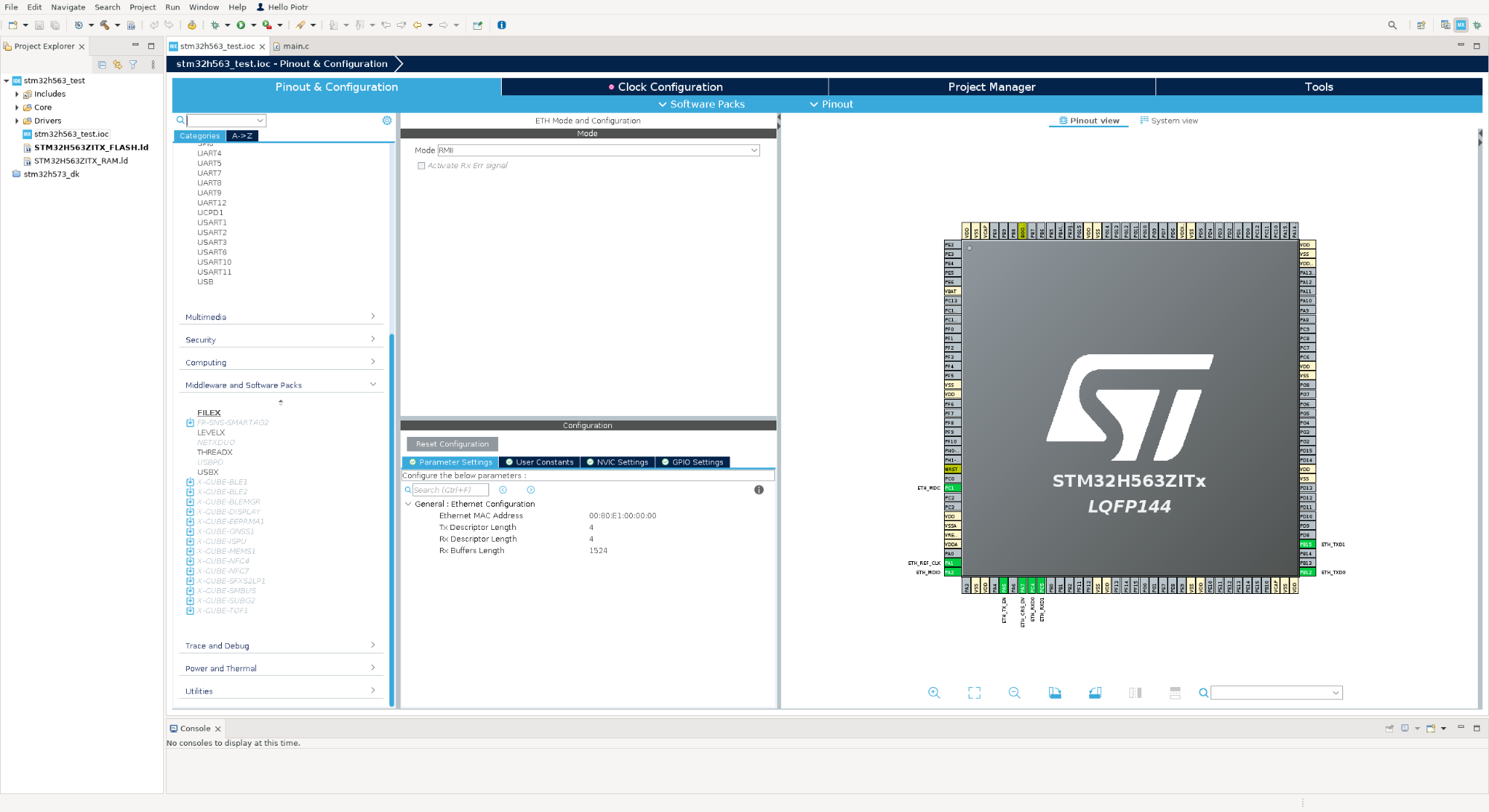Switch to A->Z peripheral list
Viewport: 1489px width, 812px height.
[242, 136]
